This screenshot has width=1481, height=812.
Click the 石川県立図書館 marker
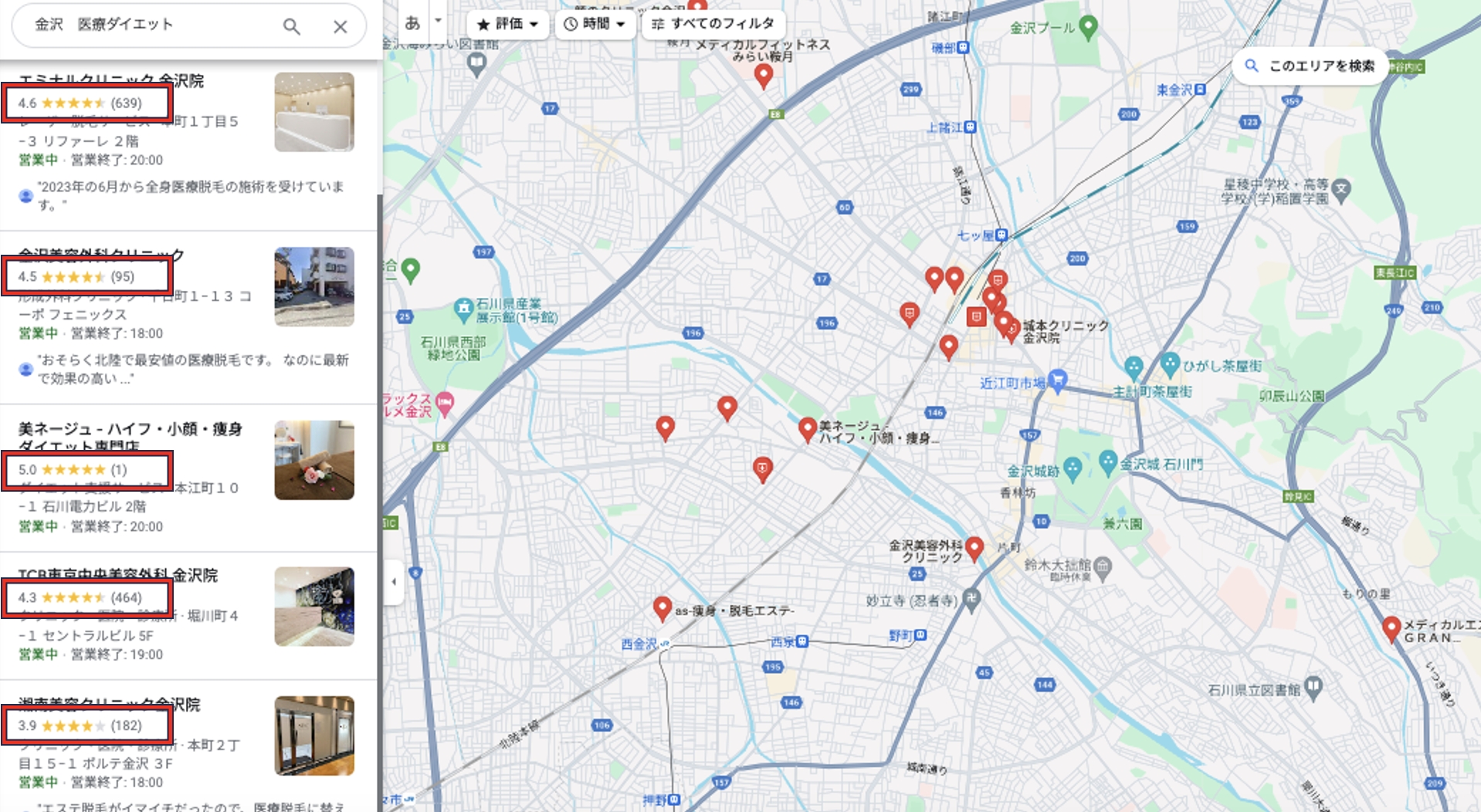(x=1313, y=687)
